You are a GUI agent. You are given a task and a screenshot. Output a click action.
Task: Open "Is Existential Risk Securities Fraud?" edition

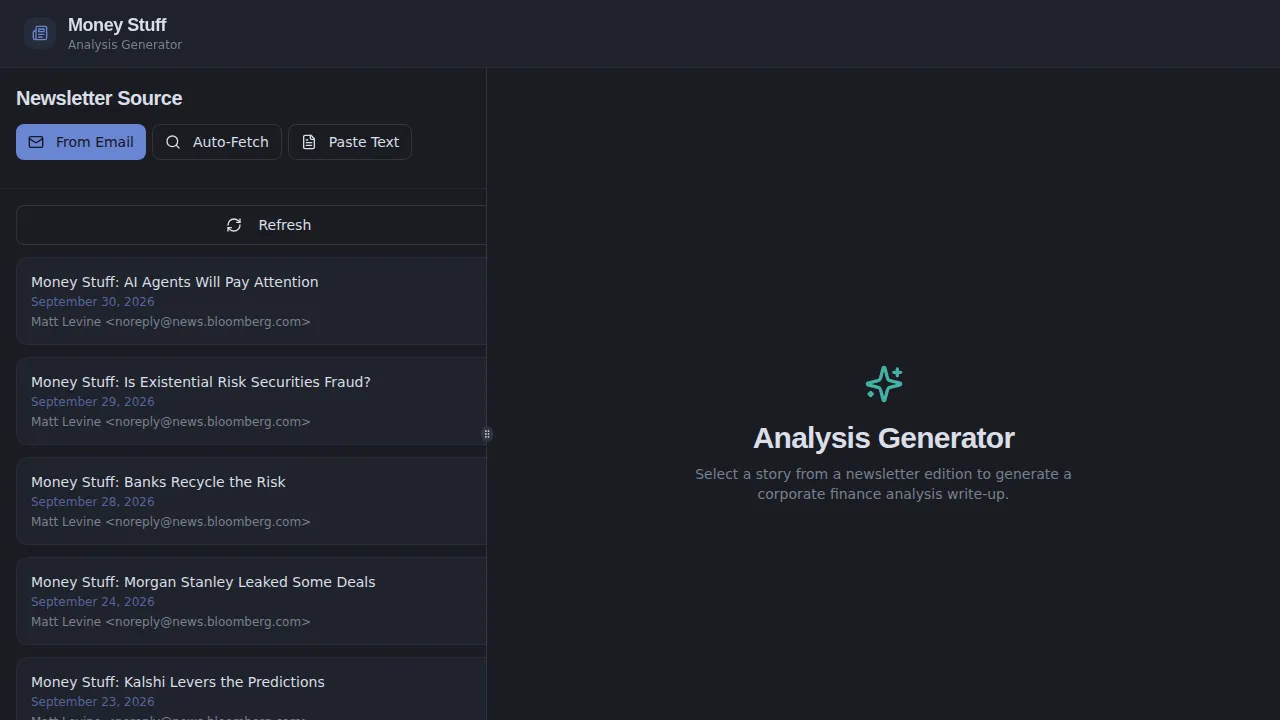(x=251, y=401)
